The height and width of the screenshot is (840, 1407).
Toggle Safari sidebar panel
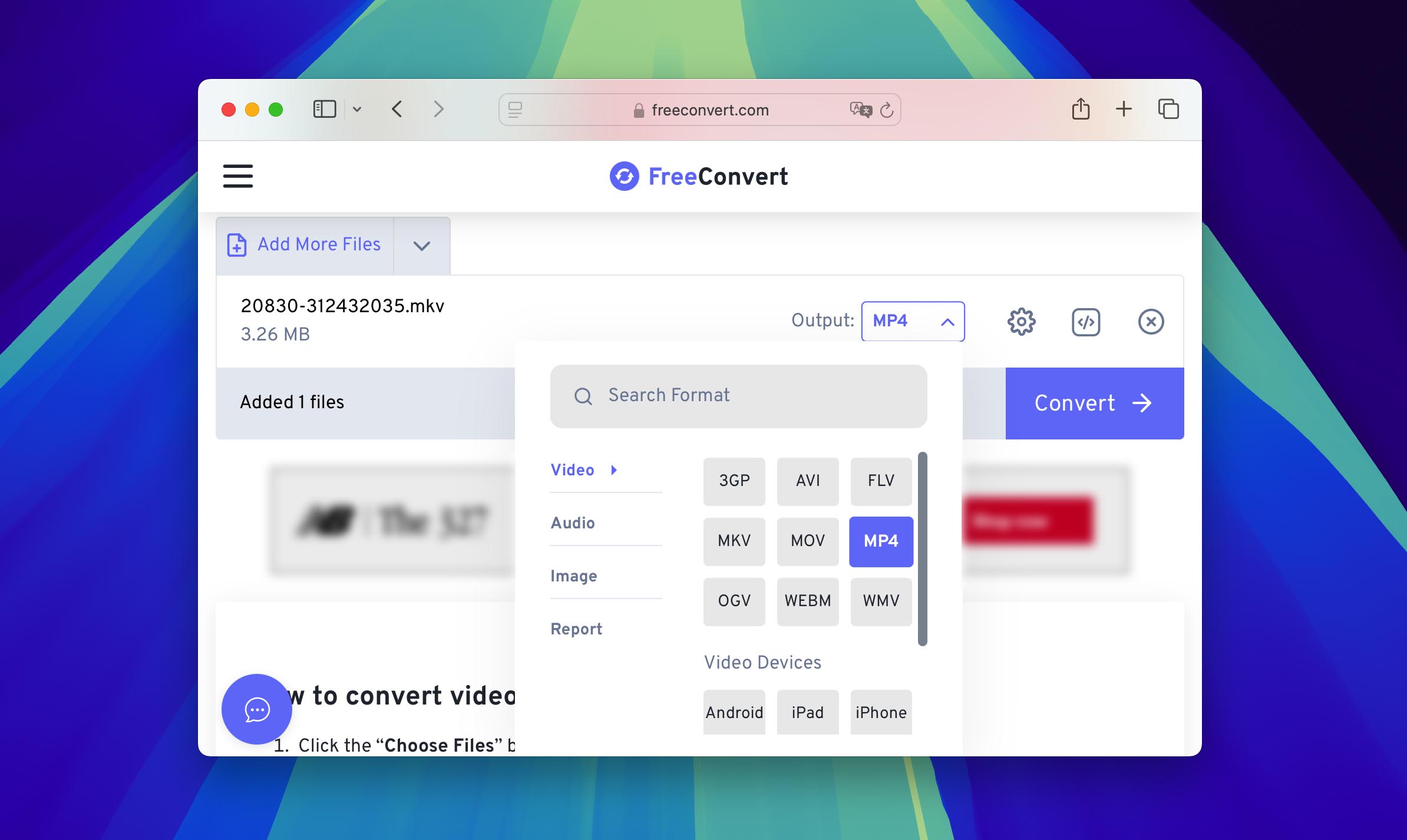pos(324,109)
